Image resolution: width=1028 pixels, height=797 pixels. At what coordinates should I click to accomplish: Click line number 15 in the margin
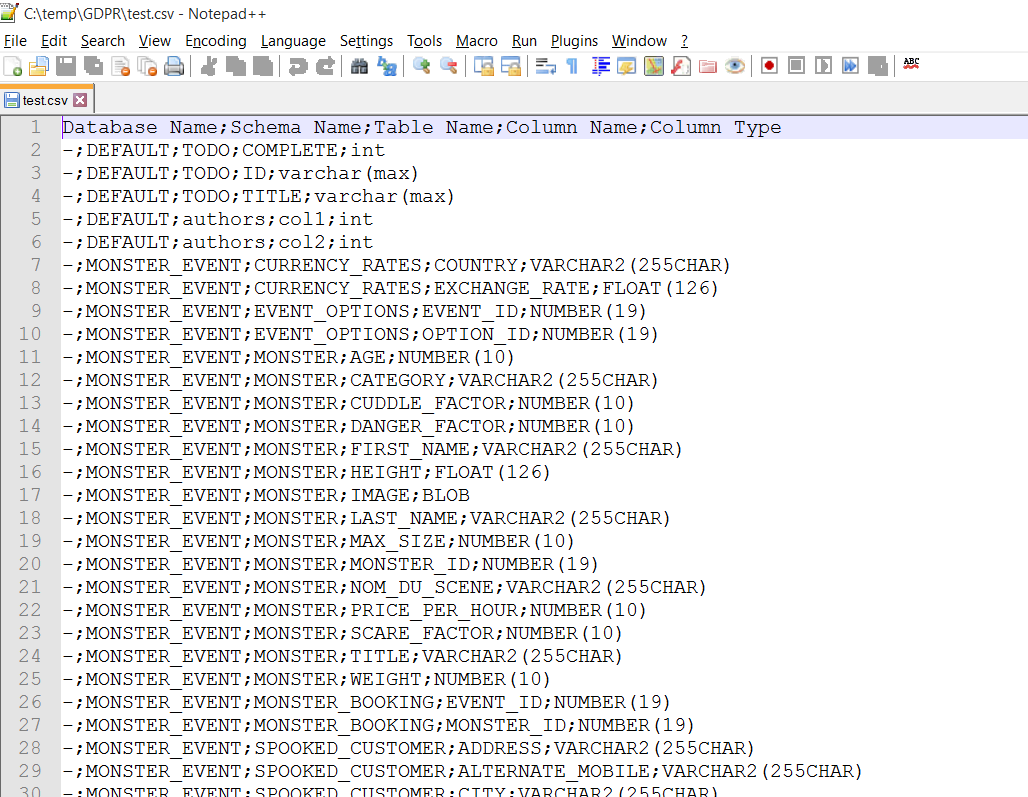click(30, 449)
